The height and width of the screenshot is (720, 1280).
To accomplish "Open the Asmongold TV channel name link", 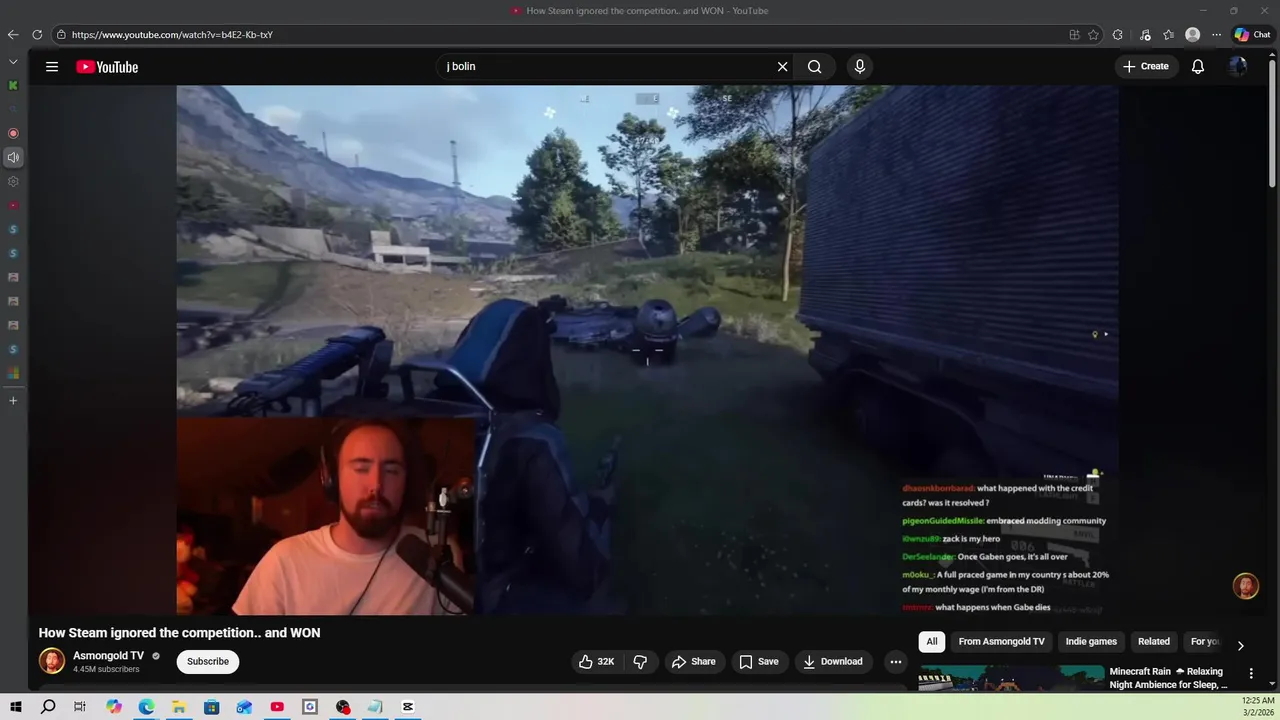I will (108, 656).
